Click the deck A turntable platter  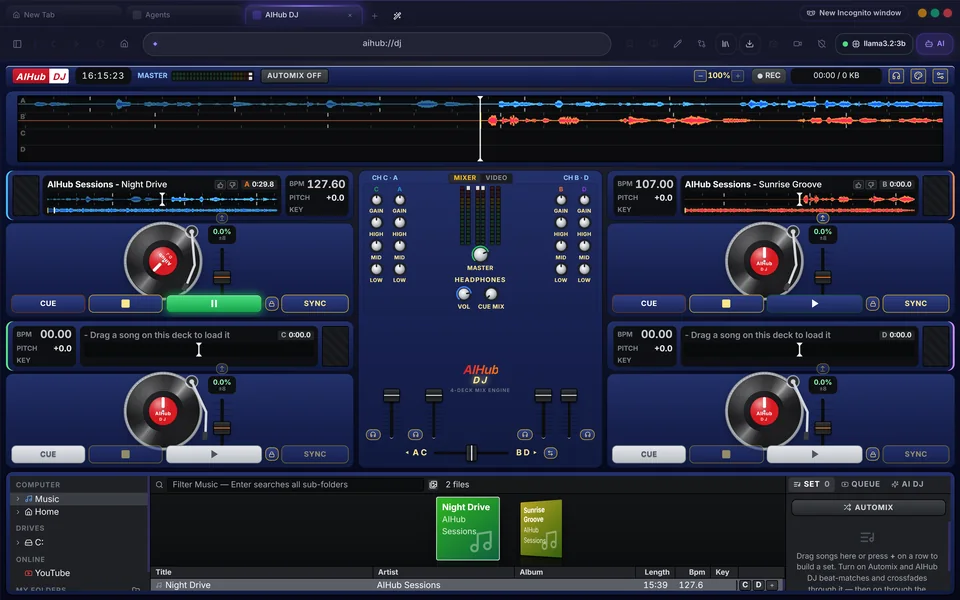pos(162,260)
